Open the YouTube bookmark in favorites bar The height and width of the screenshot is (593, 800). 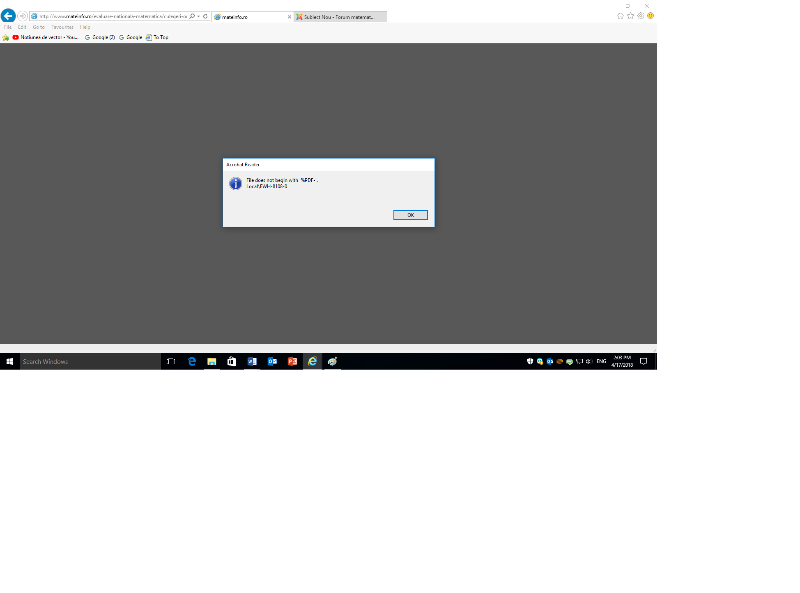click(x=45, y=37)
